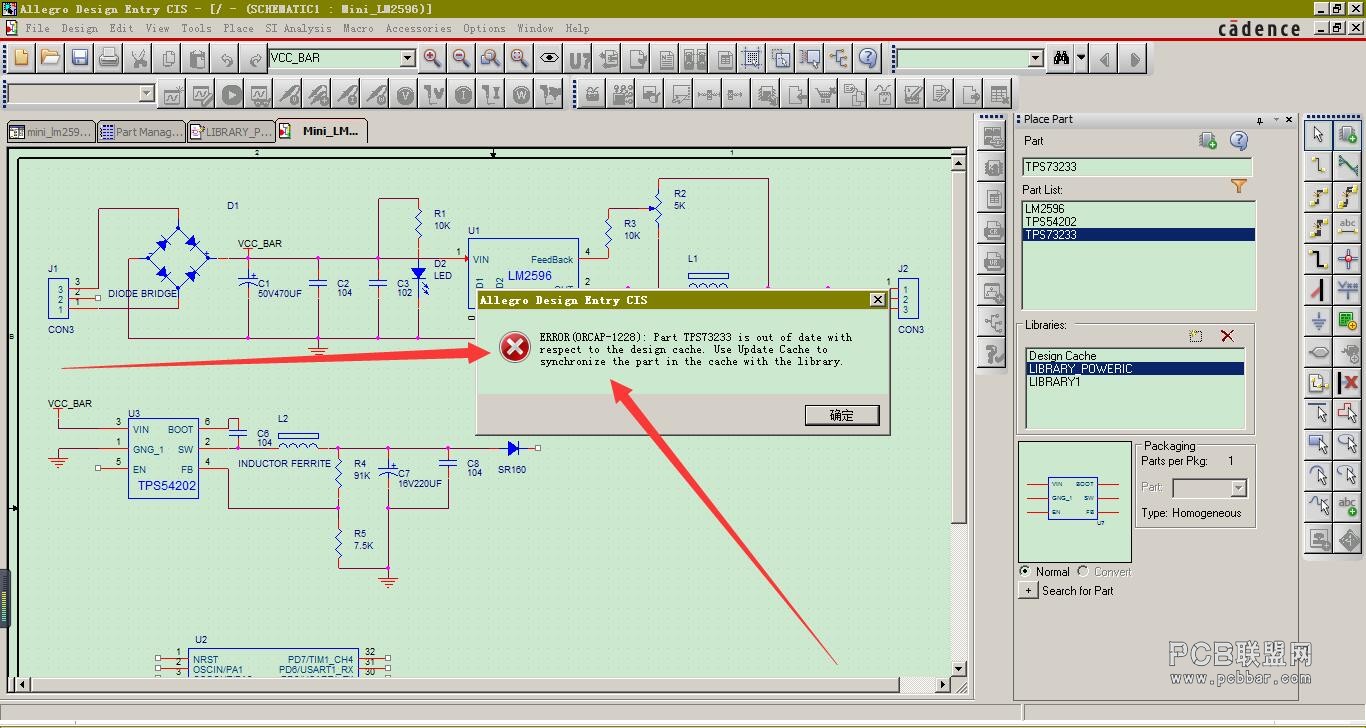Click the previous search result arrow
Viewport: 1366px width, 728px height.
pos(1105,59)
